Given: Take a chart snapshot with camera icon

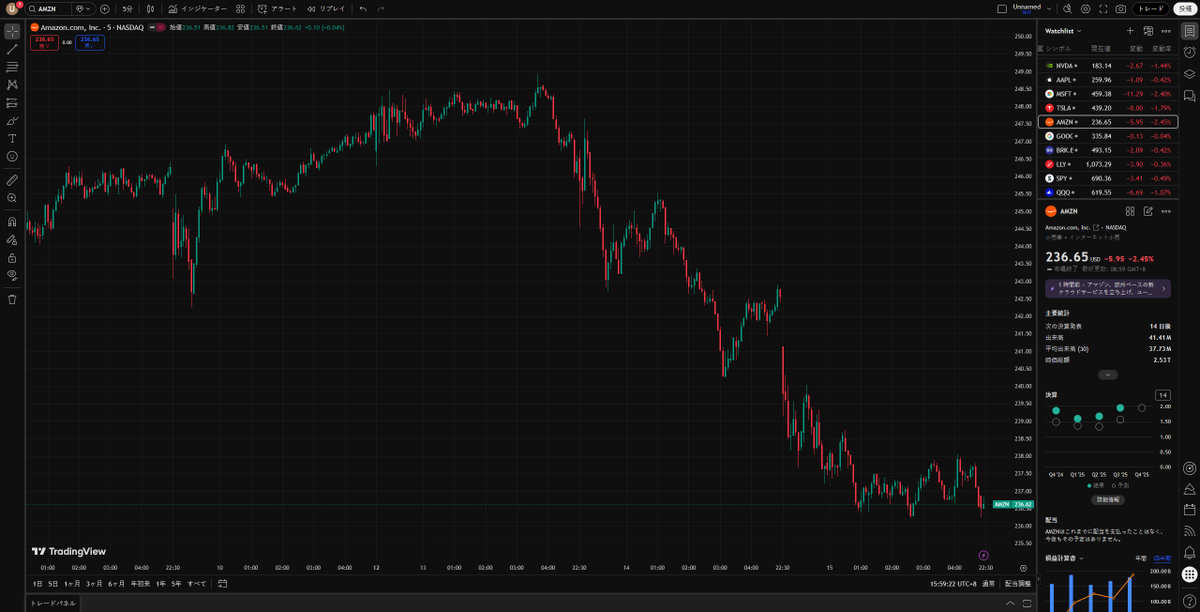Looking at the screenshot, I should coord(1121,8).
